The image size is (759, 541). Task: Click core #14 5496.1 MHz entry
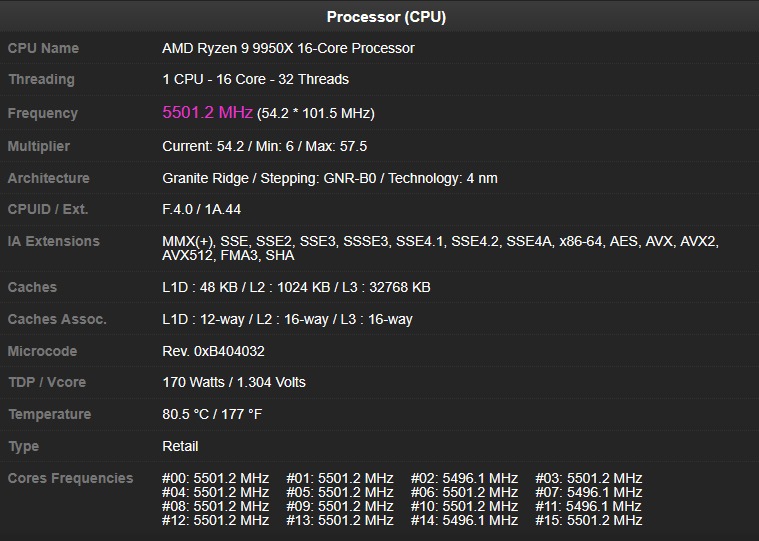click(464, 520)
